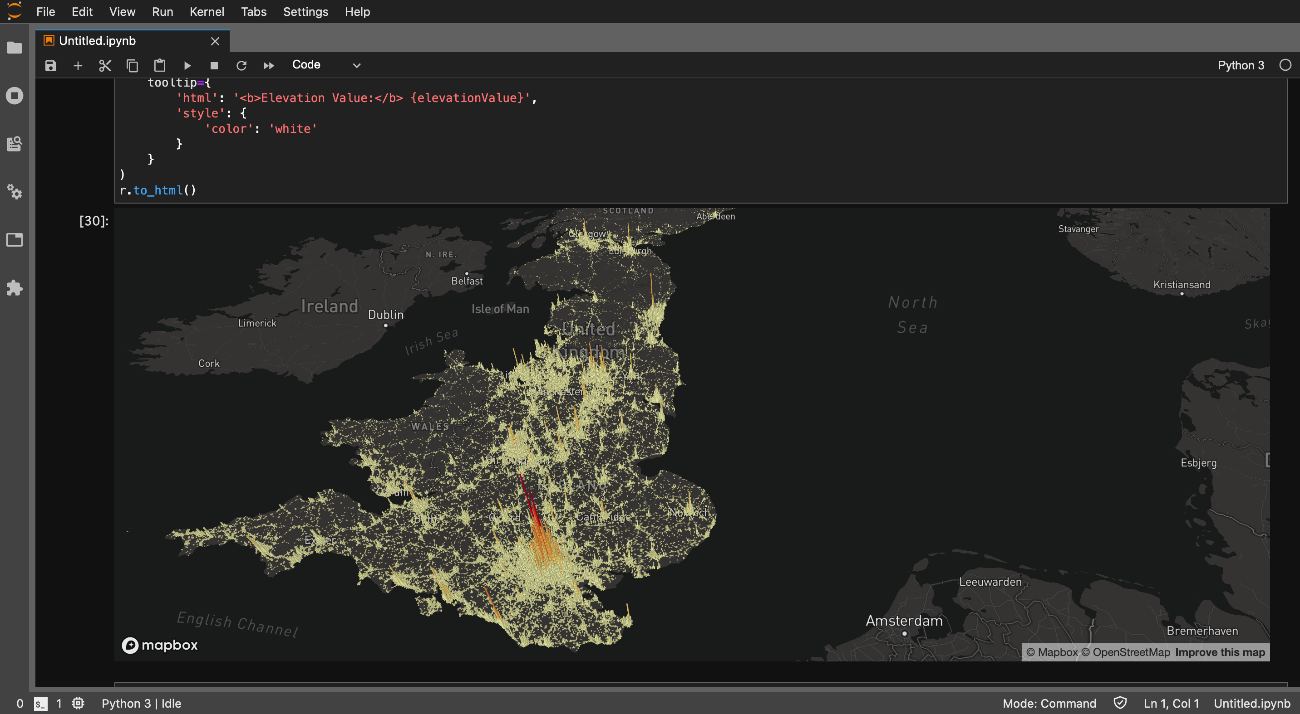
Task: Click the Python 3 | Idle status
Action: point(142,704)
